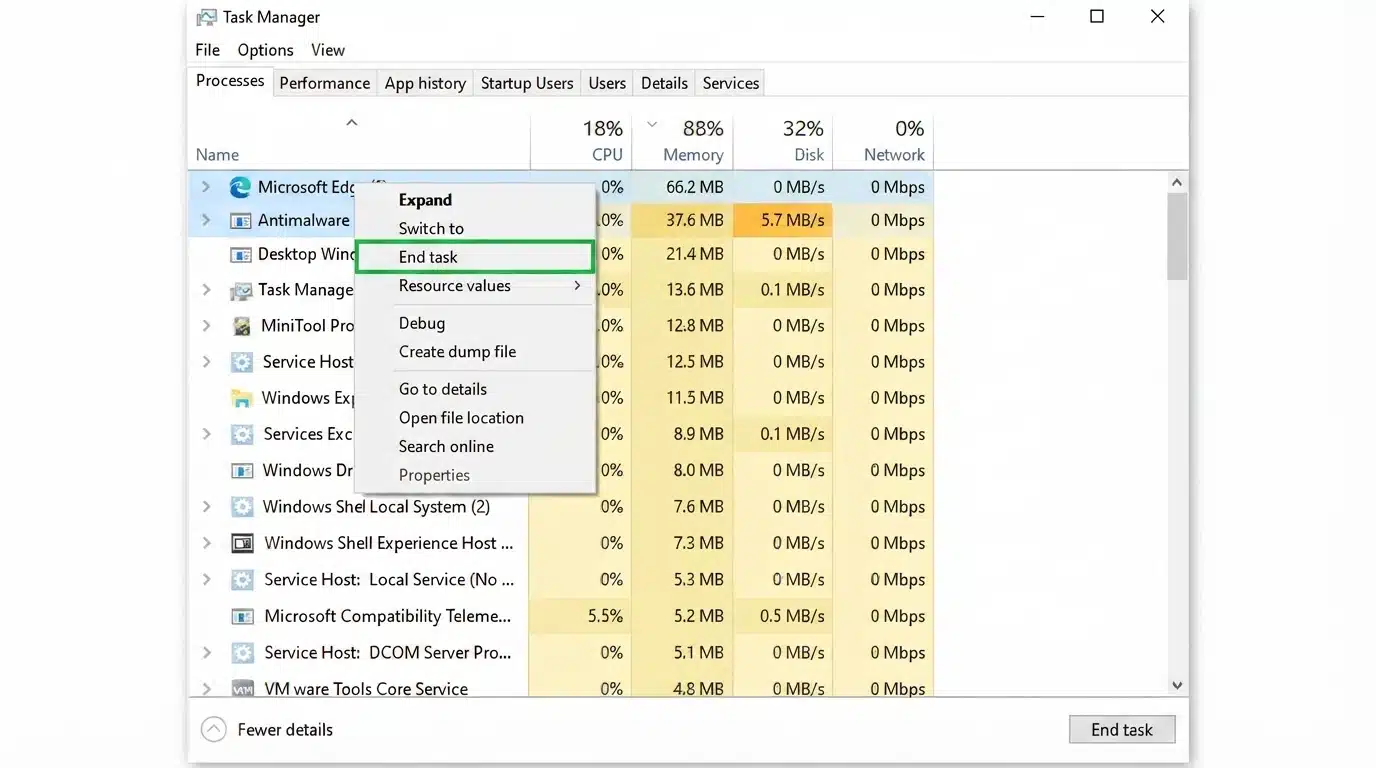Switch to the App history tab
The width and height of the screenshot is (1376, 768).
pyautogui.click(x=425, y=83)
